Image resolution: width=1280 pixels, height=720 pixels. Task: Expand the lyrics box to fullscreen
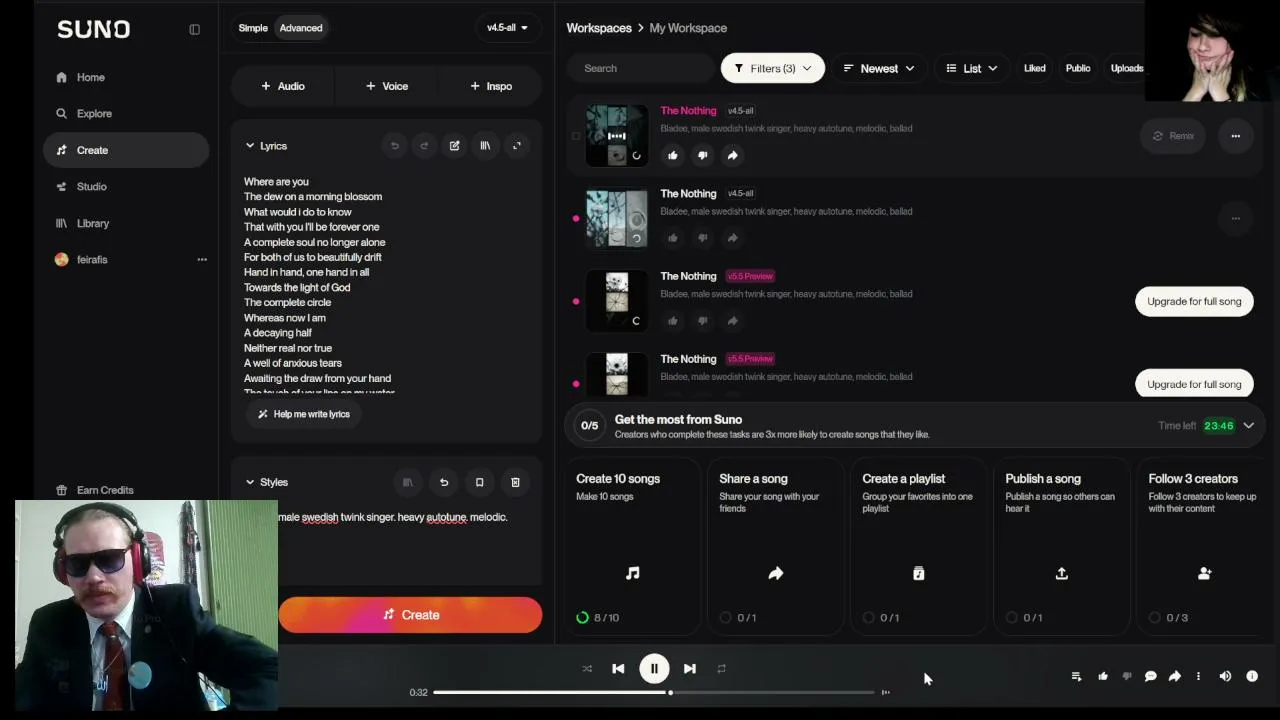pyautogui.click(x=517, y=146)
